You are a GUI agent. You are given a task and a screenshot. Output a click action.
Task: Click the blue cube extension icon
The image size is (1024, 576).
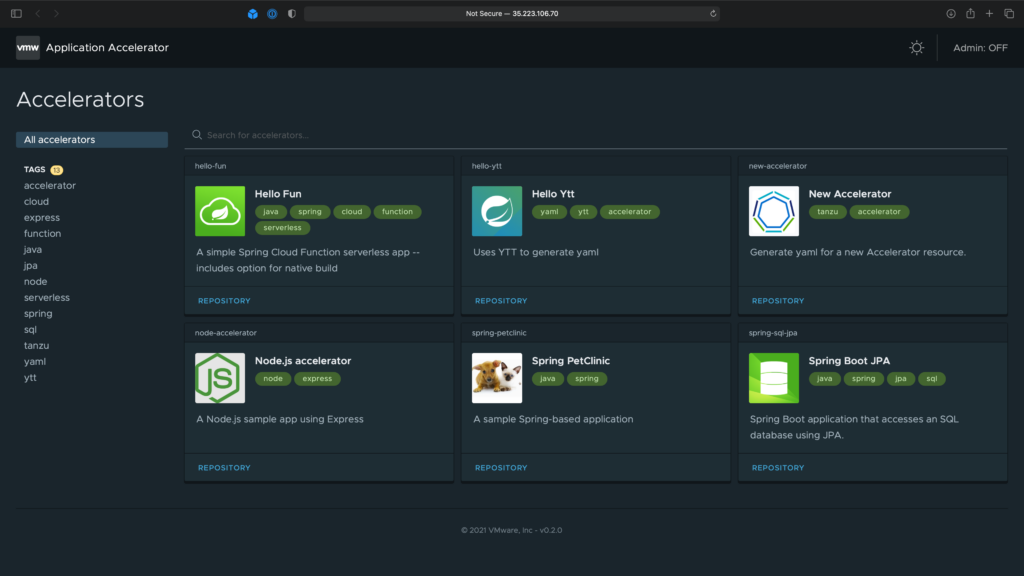[x=253, y=14]
